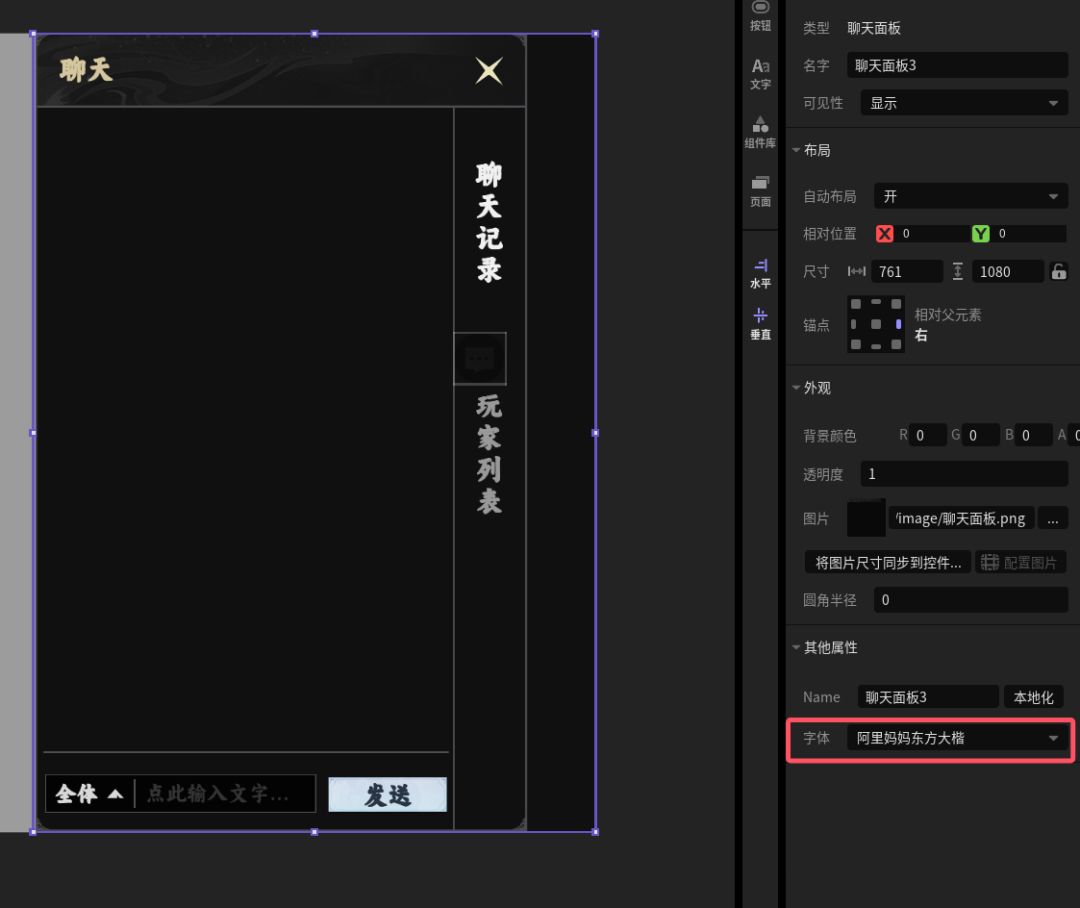Select the middle-left anchor point
Screen dimensions: 1080x908
click(x=853, y=324)
